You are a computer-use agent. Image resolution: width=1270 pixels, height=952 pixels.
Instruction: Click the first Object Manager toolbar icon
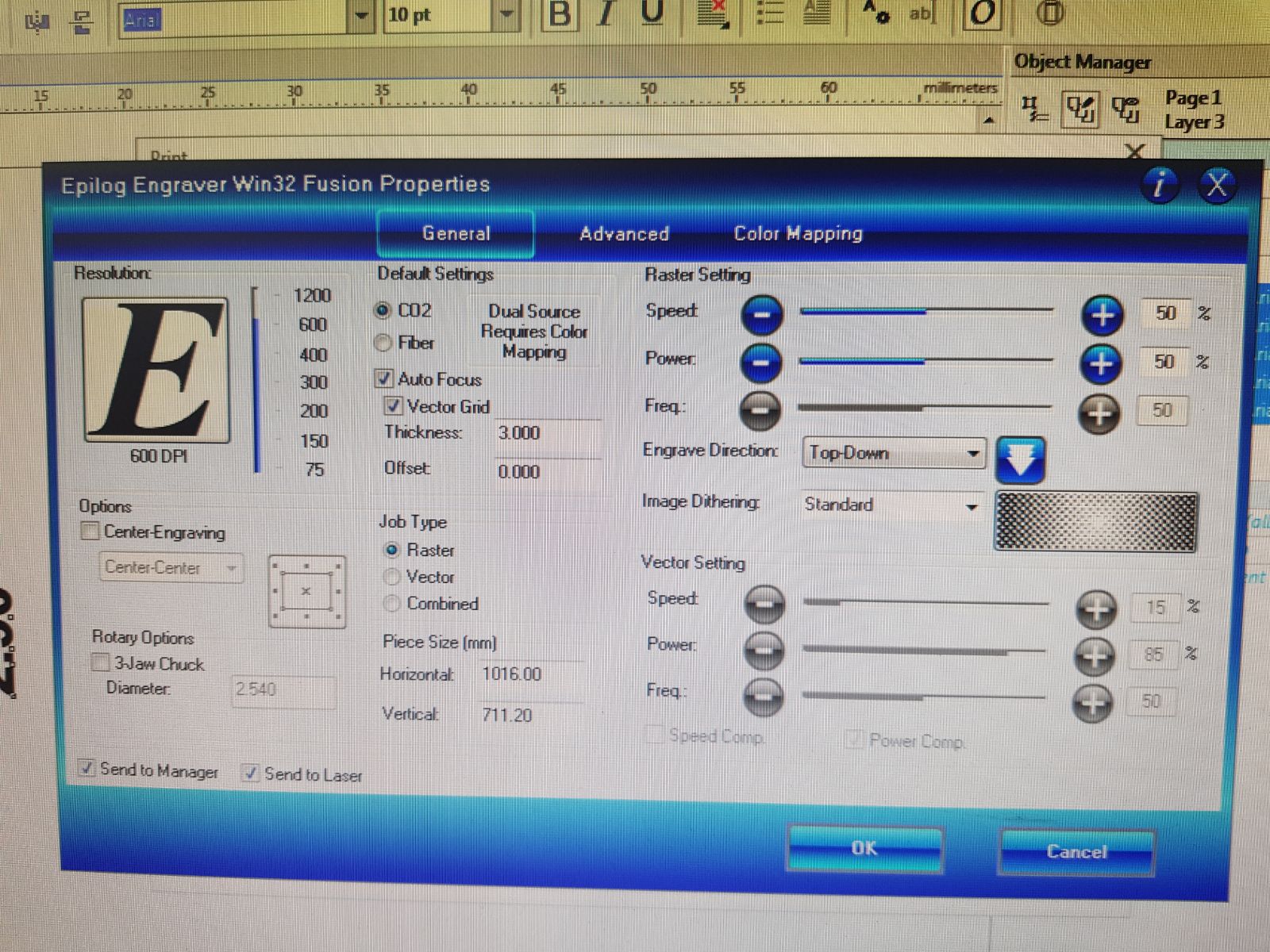(1033, 110)
